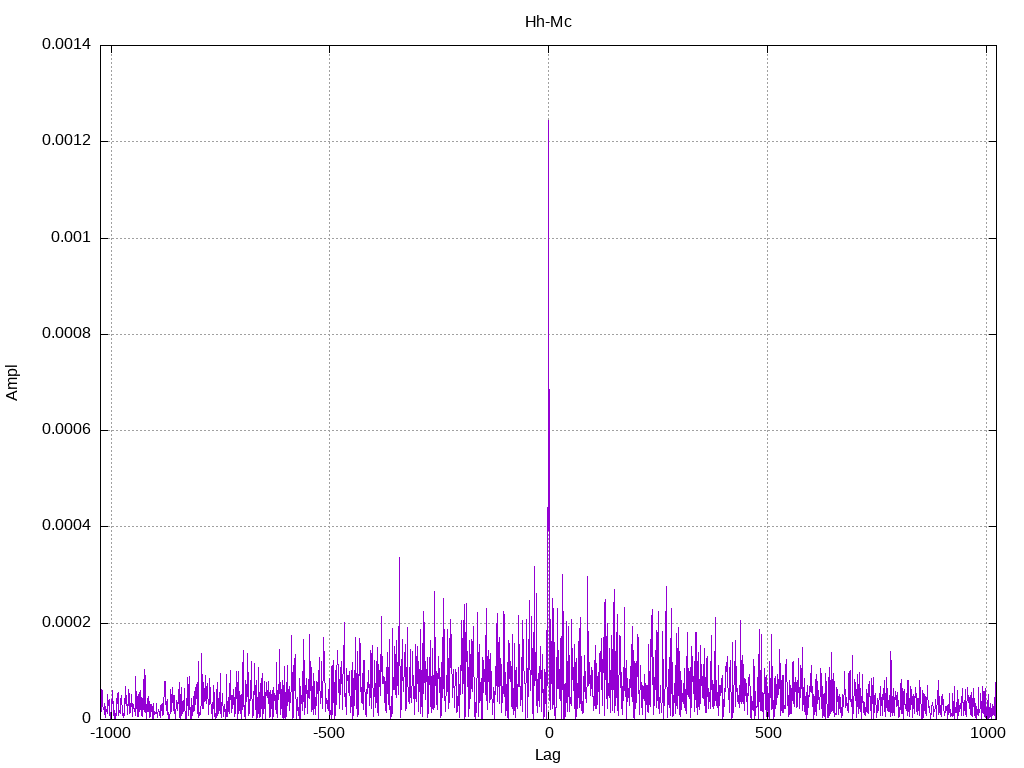
Task: Click the plot title Hh-Mc
Action: click(x=548, y=21)
